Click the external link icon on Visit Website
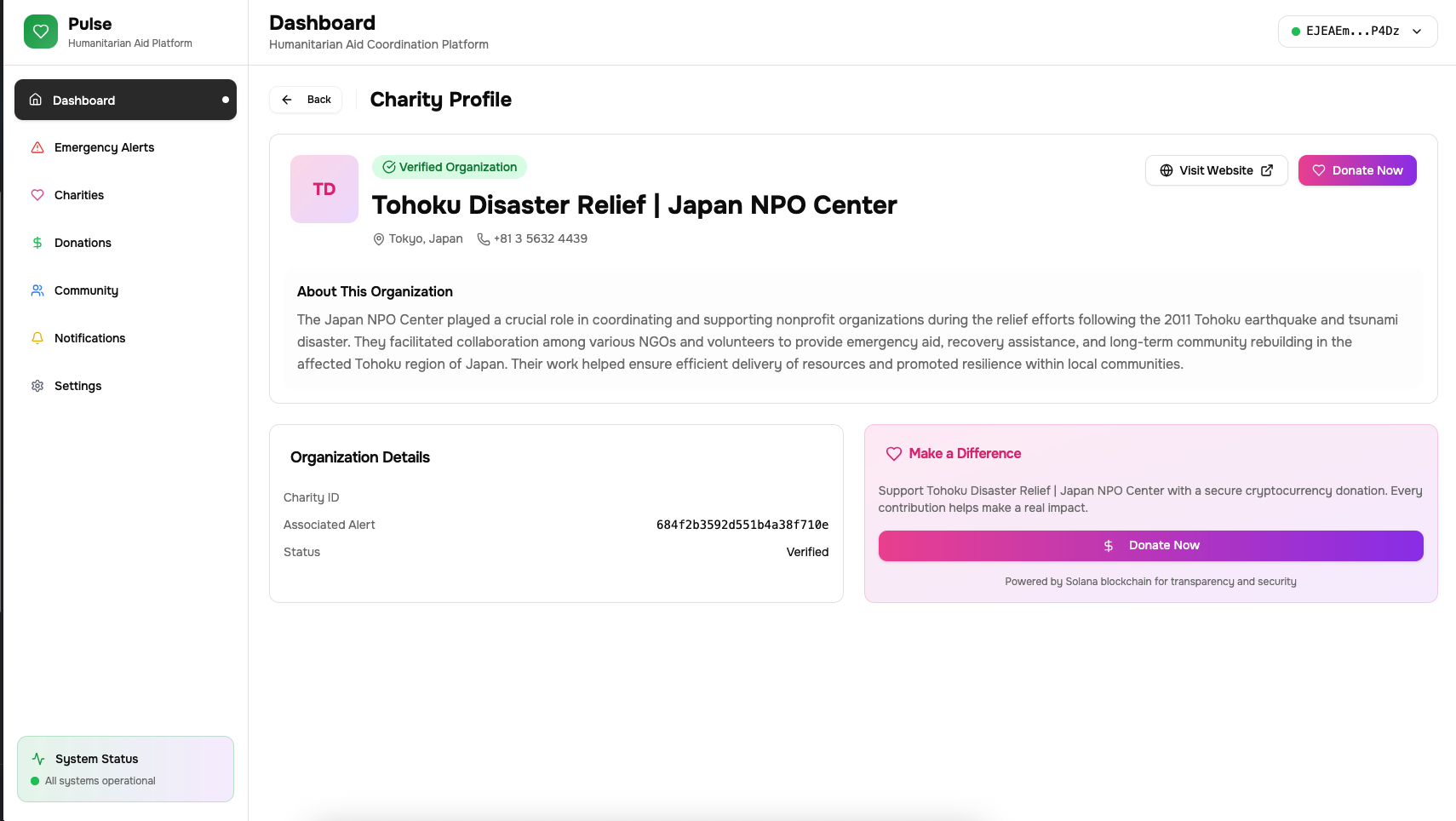The height and width of the screenshot is (821, 1456). [1267, 170]
